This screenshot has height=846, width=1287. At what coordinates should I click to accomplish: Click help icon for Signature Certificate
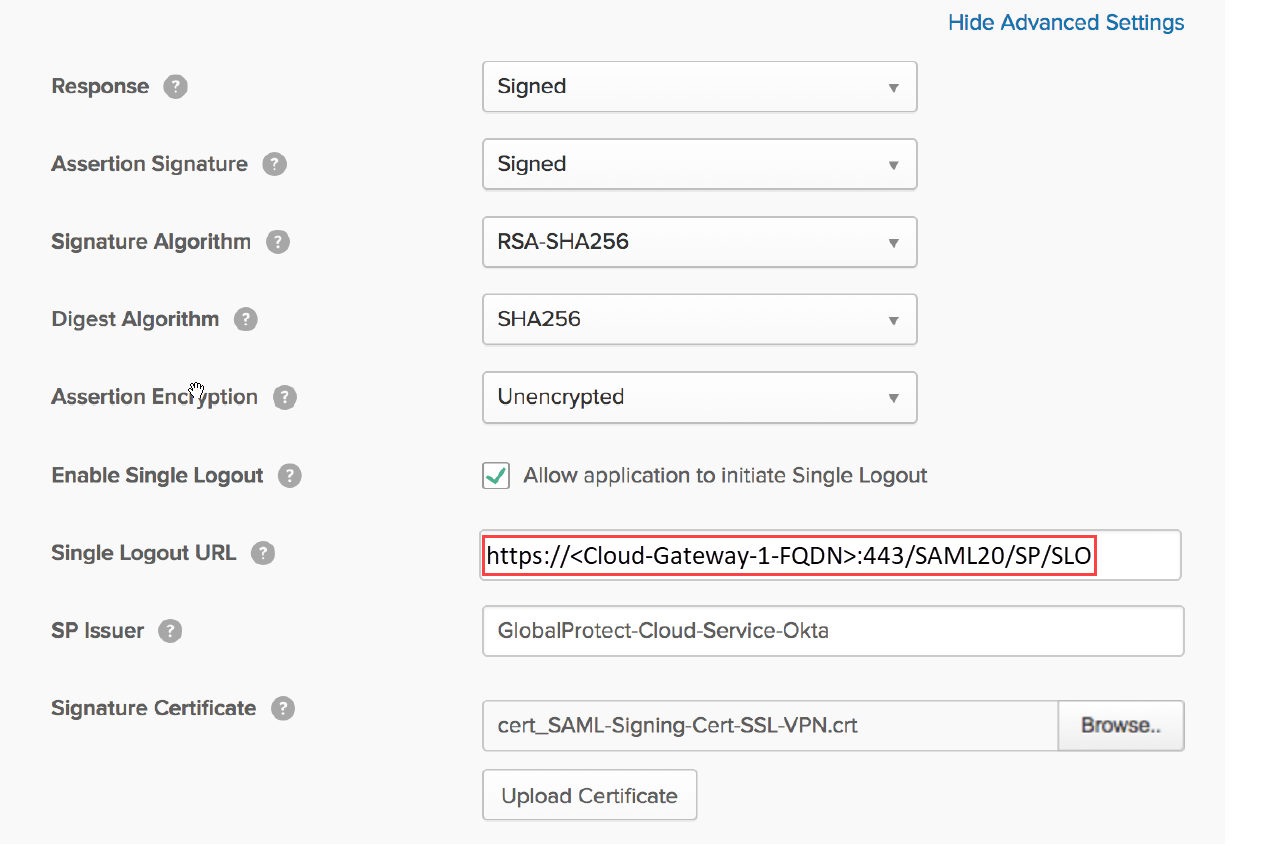[x=283, y=709]
